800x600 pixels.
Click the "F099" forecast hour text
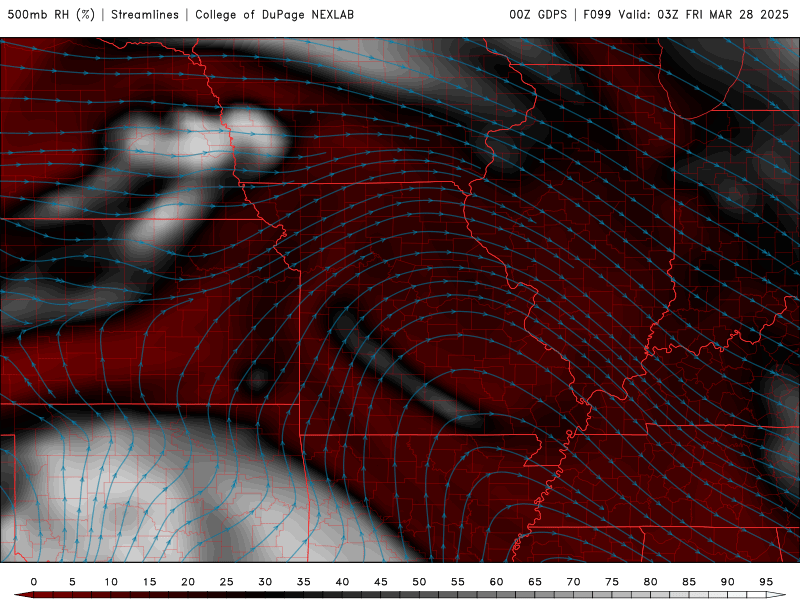click(597, 15)
